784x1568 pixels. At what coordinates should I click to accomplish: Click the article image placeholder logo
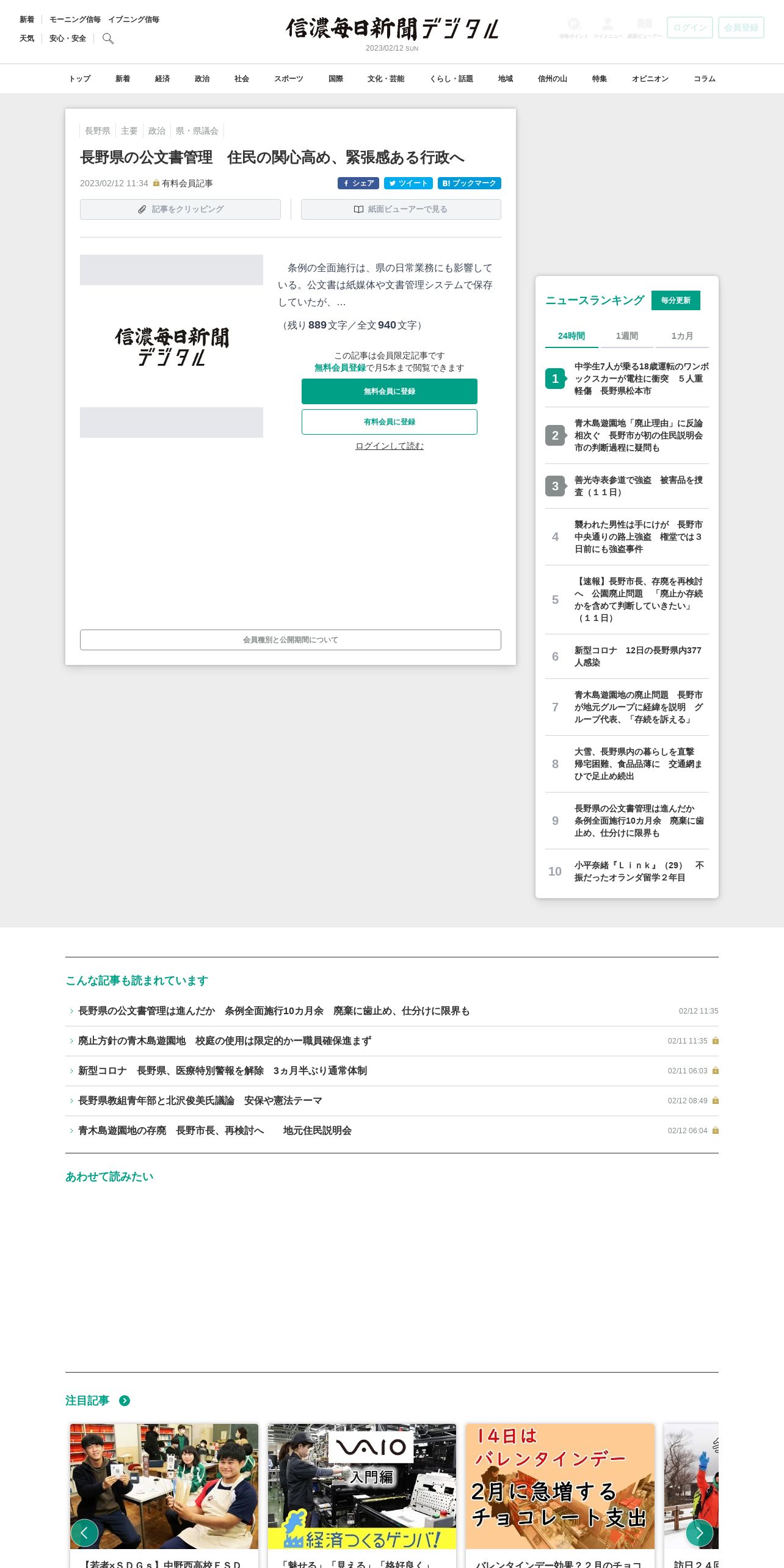click(172, 346)
